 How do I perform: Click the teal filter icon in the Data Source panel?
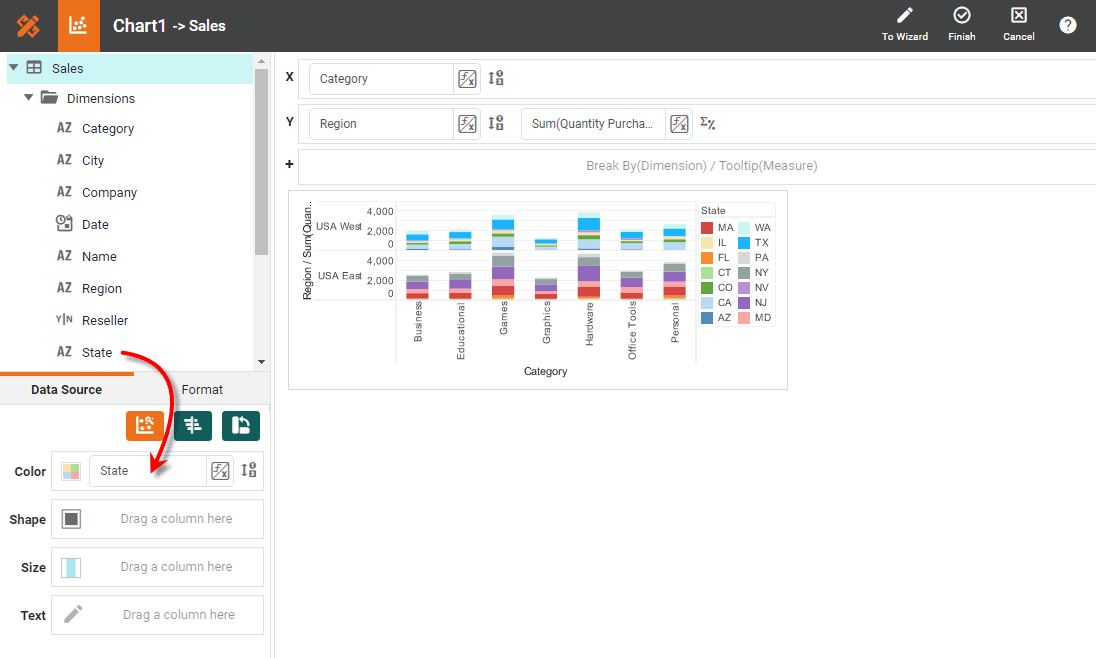[192, 425]
